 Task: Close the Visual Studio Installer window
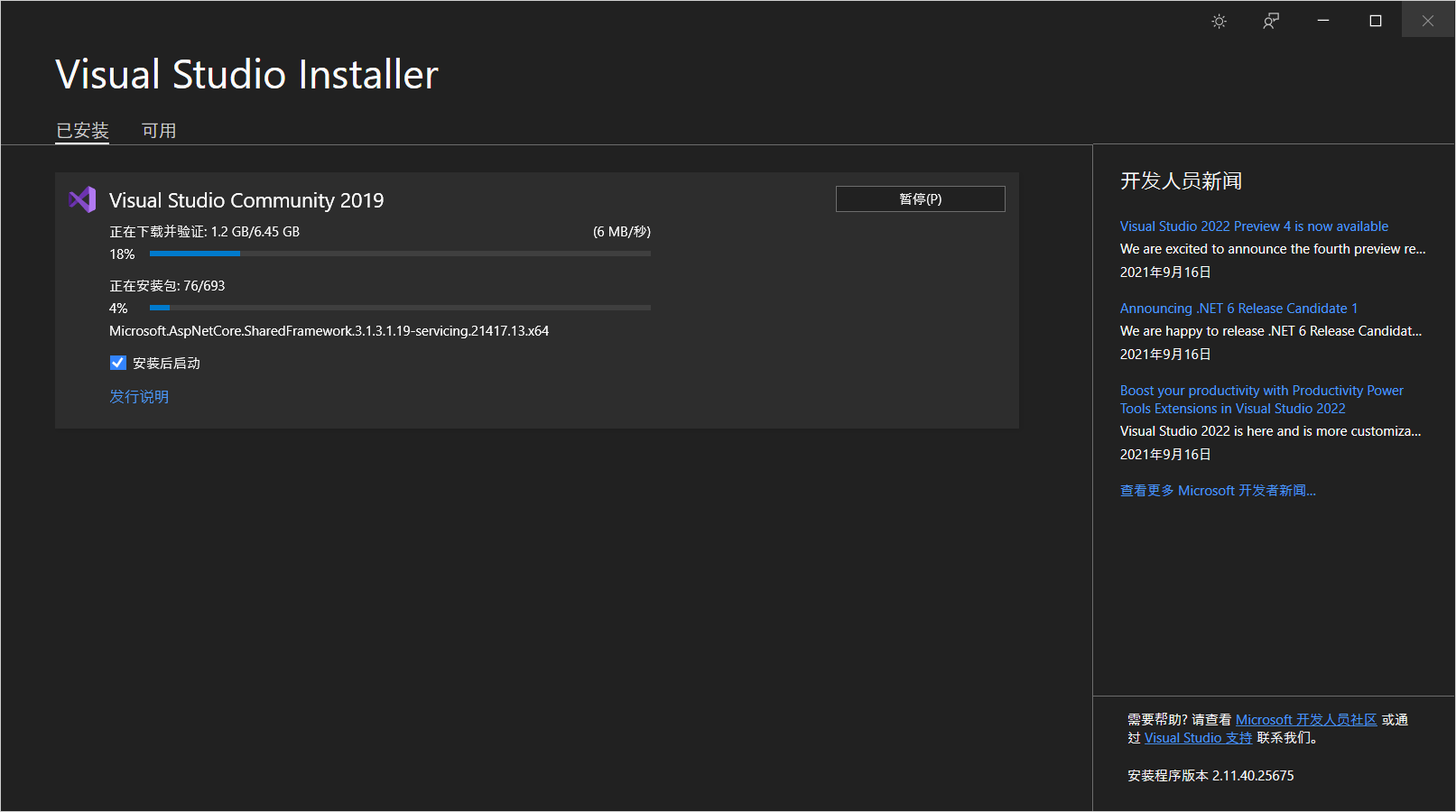(1428, 20)
